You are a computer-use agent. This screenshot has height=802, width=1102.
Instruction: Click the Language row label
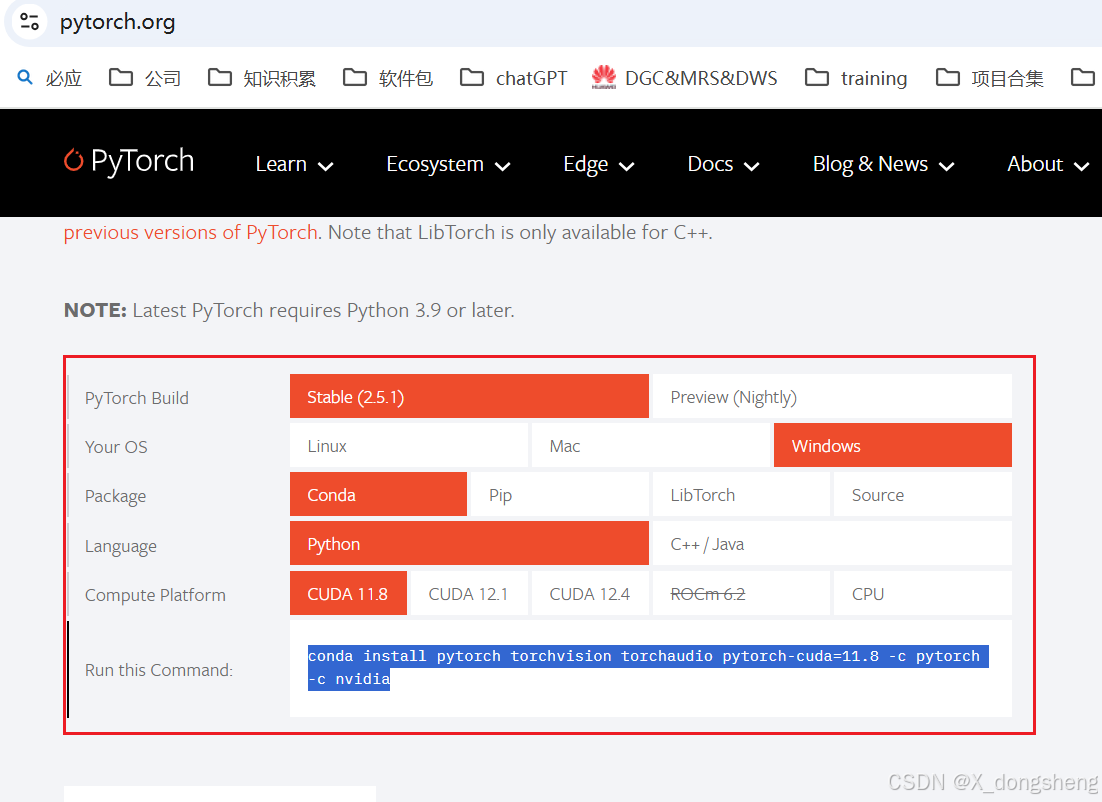[120, 546]
